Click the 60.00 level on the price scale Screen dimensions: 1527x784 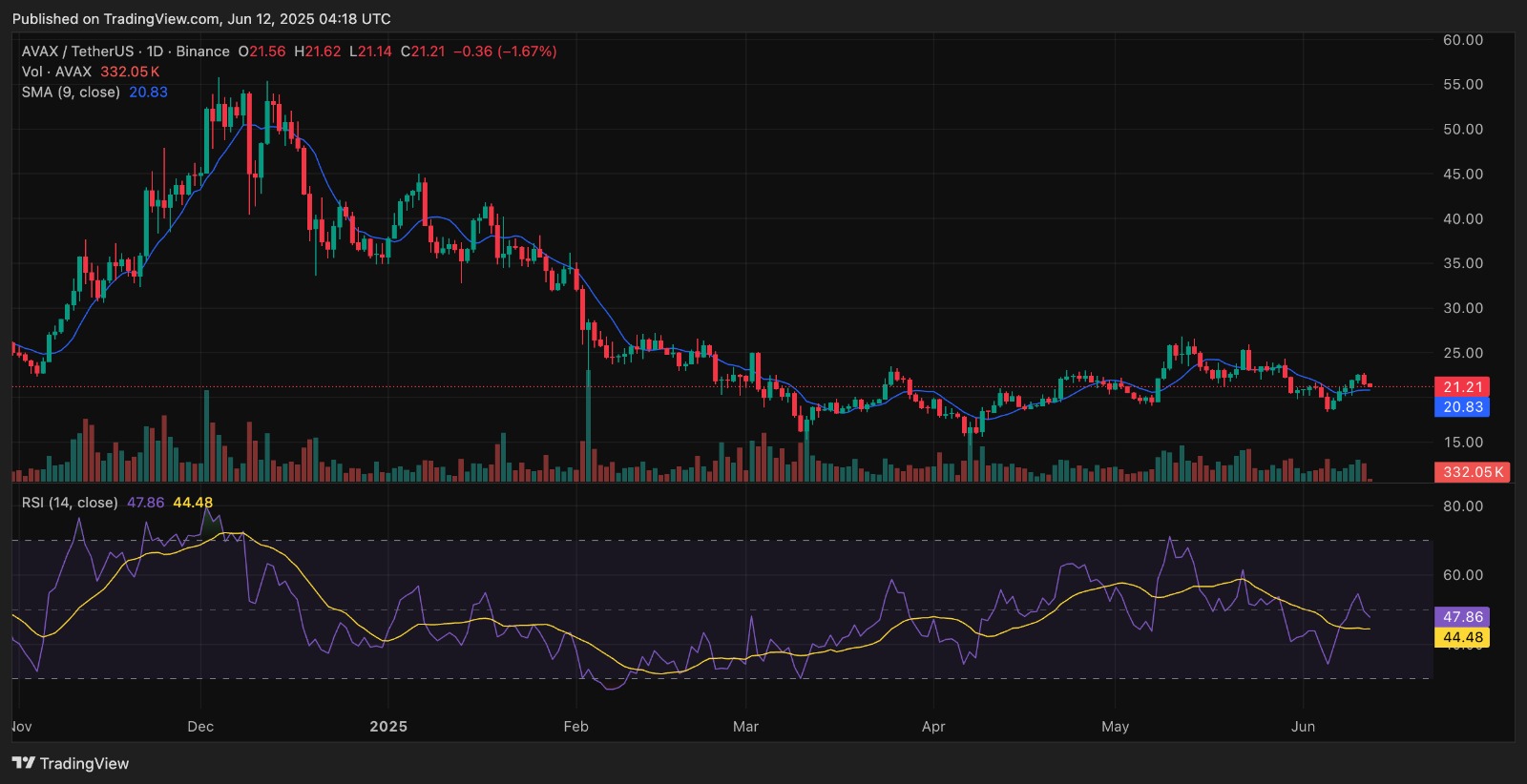[1462, 40]
